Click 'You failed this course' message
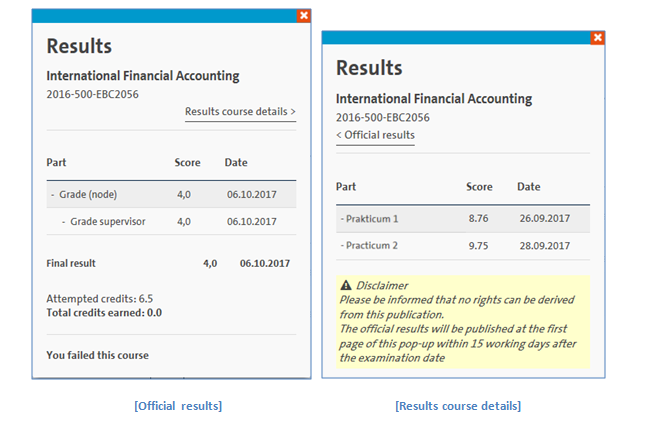The image size is (645, 422). click(97, 355)
